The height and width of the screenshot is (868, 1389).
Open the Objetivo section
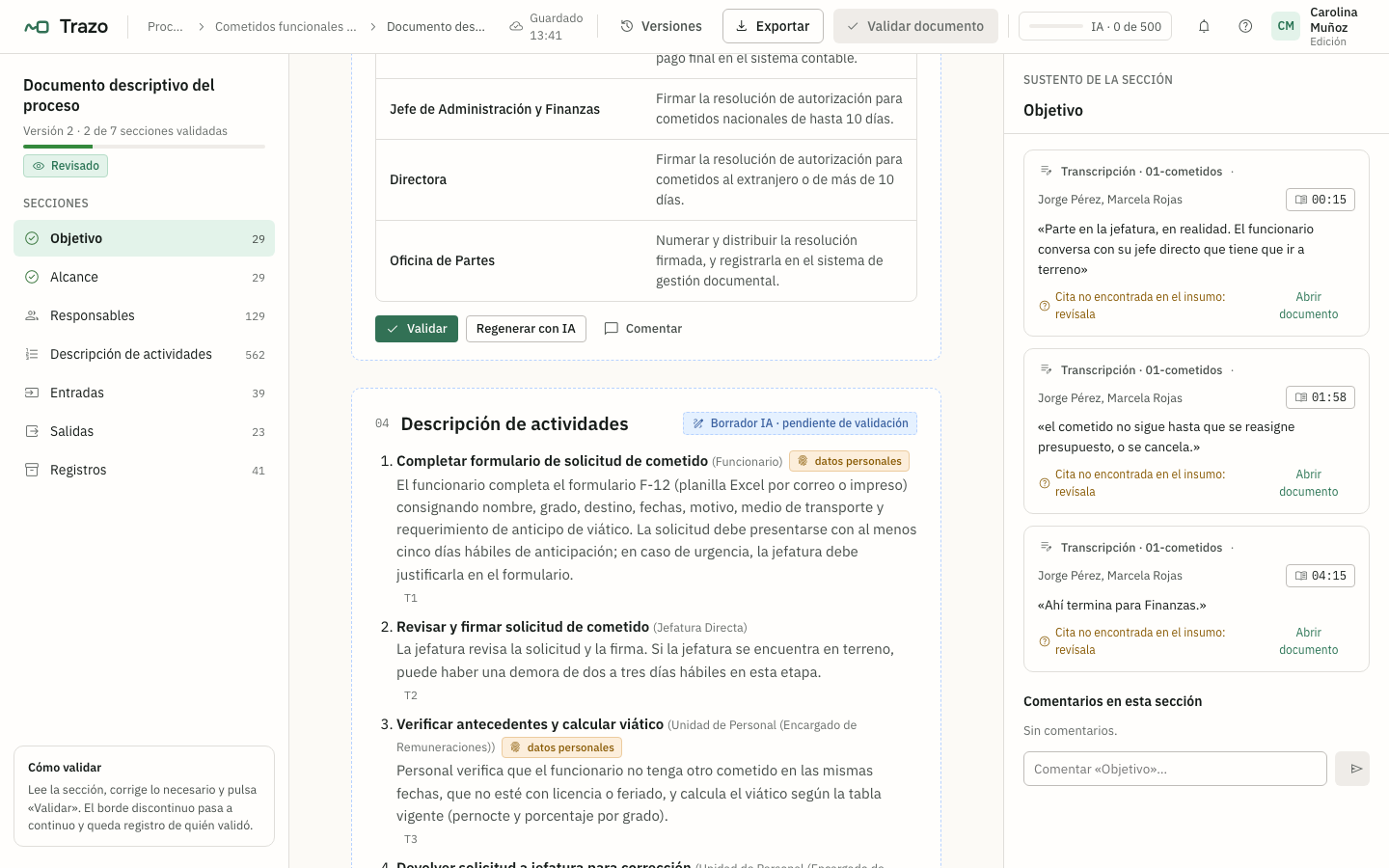click(144, 238)
